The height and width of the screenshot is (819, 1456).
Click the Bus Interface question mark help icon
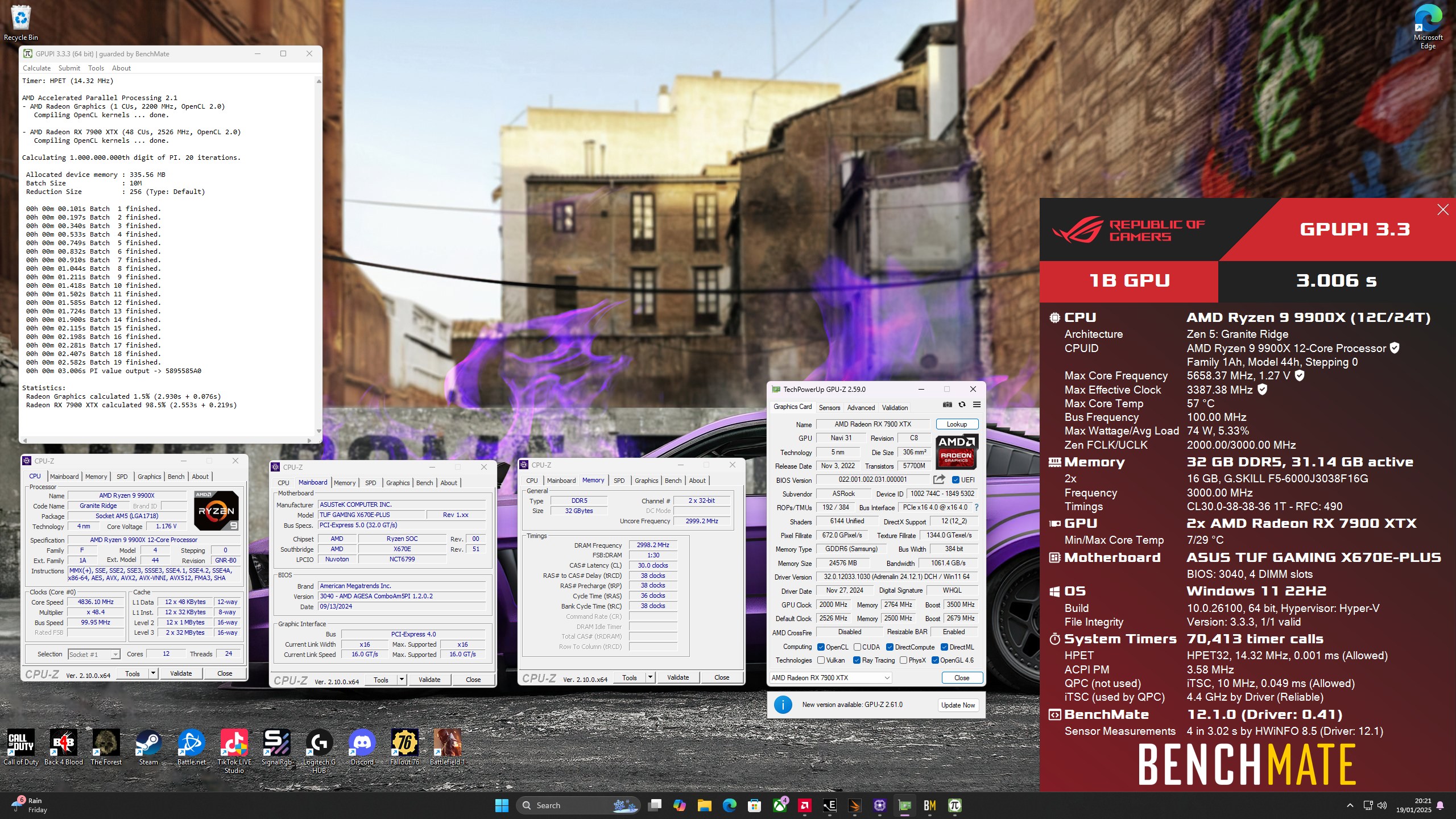coord(977,507)
